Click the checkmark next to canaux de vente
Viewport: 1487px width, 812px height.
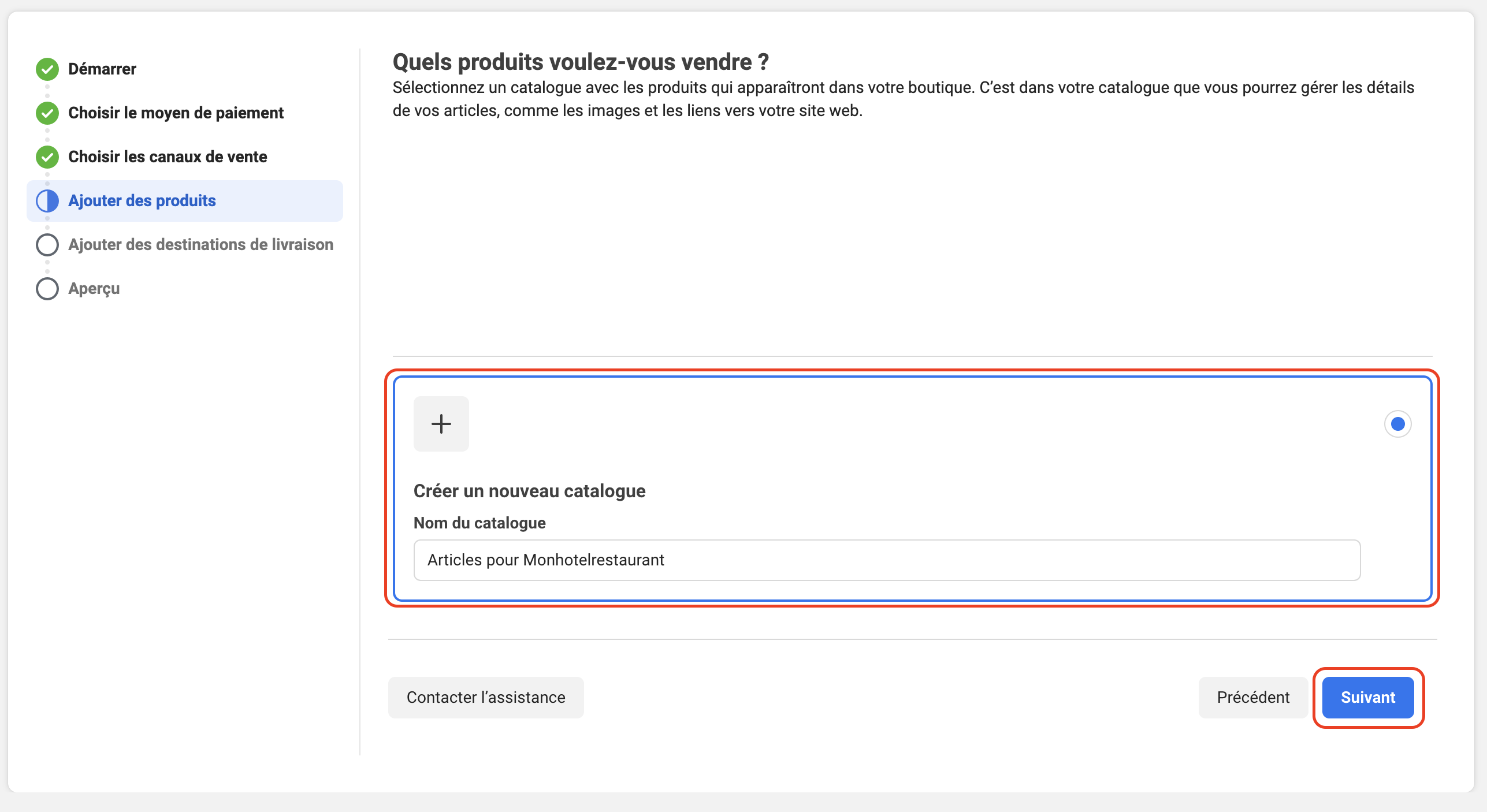pyautogui.click(x=47, y=157)
